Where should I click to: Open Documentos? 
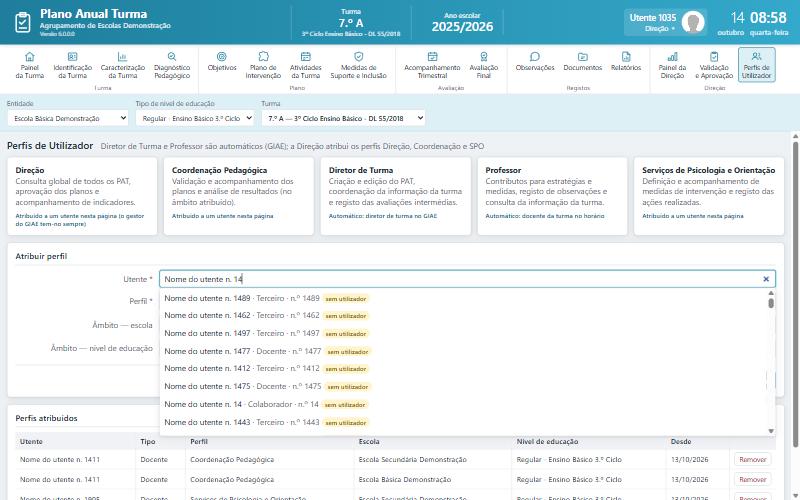[x=583, y=61]
